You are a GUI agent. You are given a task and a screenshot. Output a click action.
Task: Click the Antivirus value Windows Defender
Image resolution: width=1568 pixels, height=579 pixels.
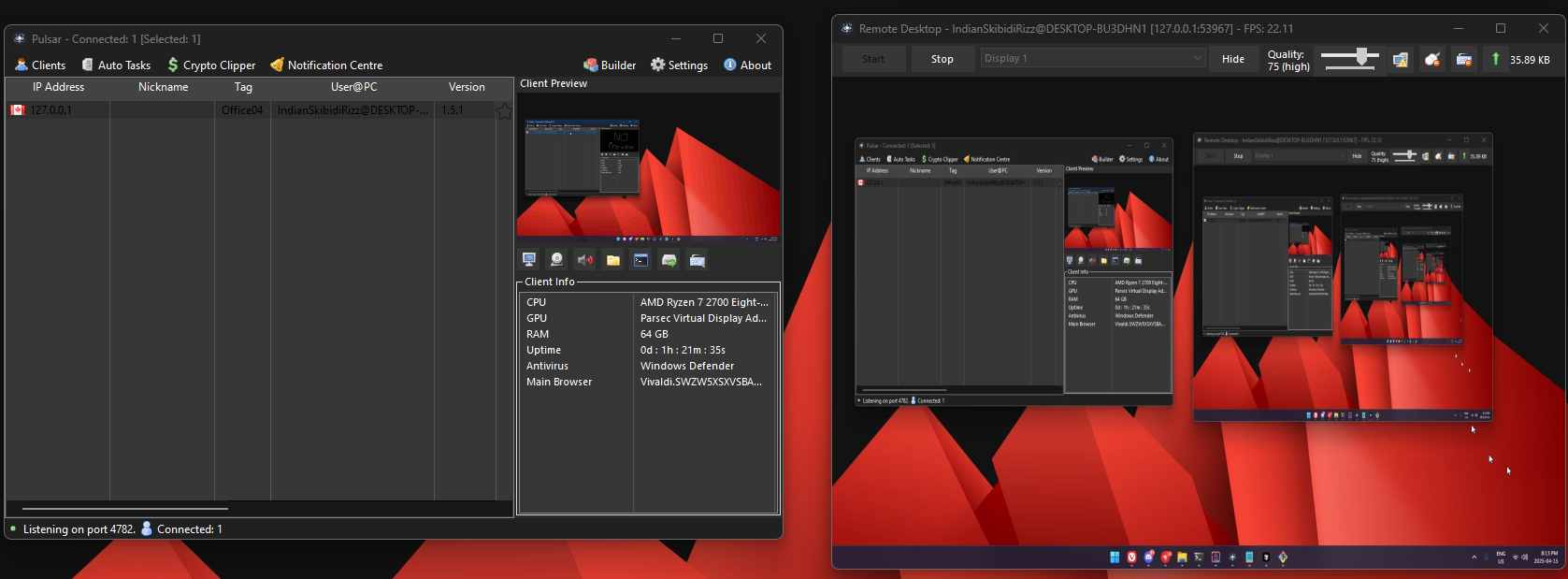[687, 366]
